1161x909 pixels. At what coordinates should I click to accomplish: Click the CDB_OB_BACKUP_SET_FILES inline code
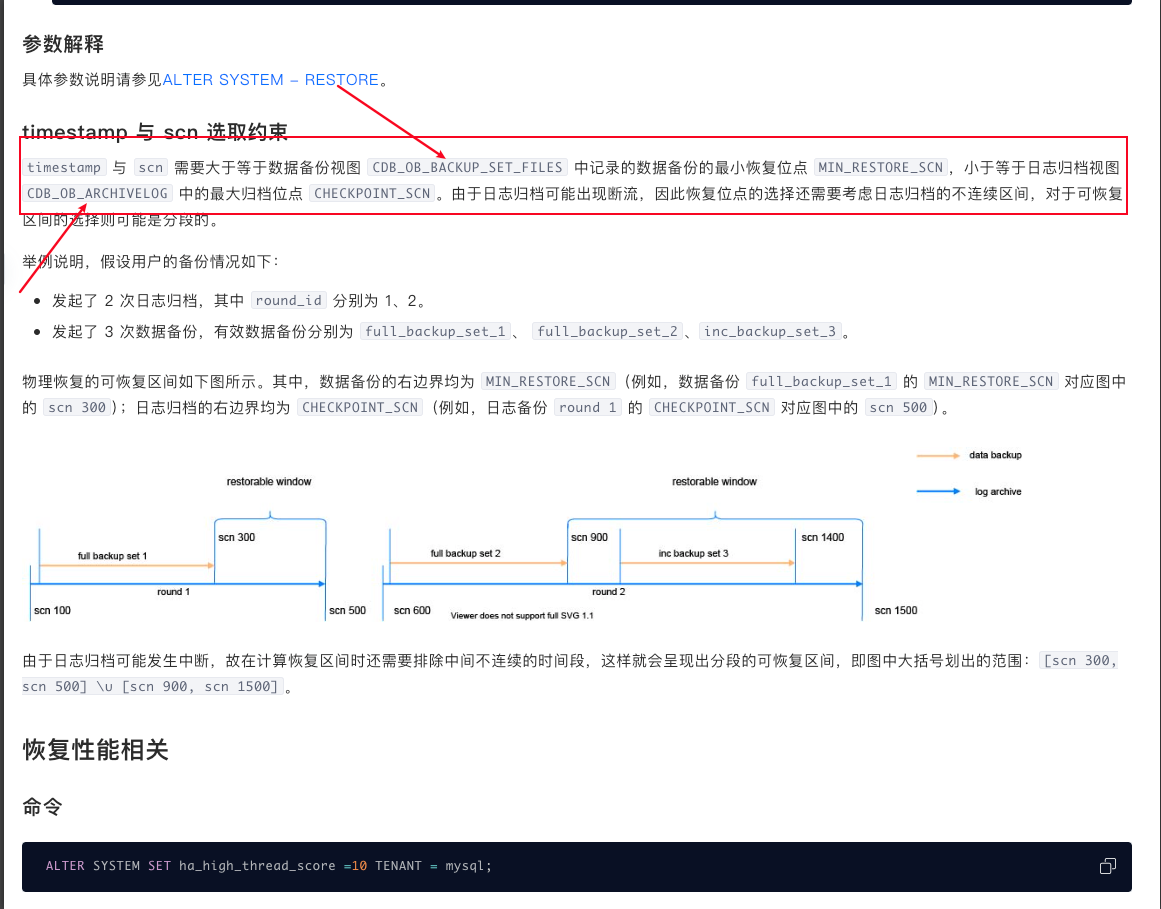[467, 168]
